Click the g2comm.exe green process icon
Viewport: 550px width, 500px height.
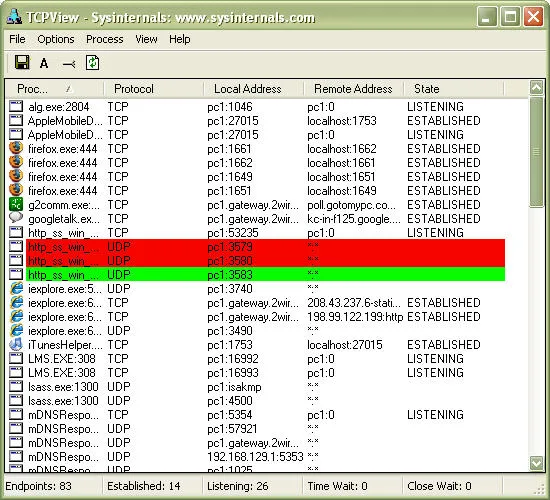[x=16, y=204]
